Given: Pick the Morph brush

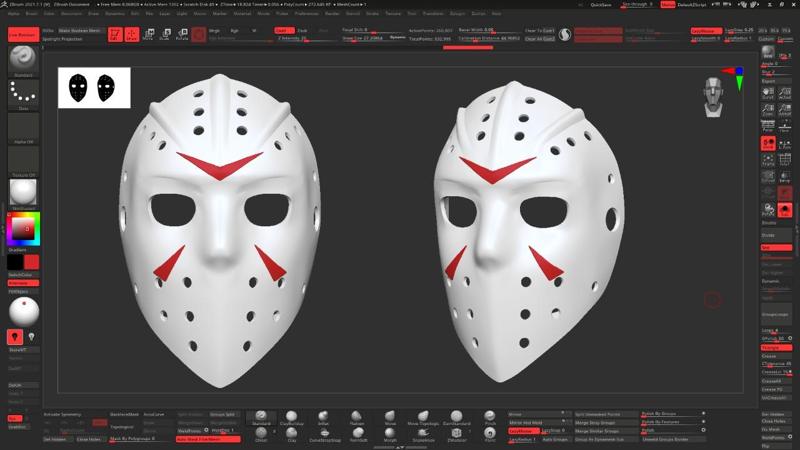Looking at the screenshot, I should click(x=390, y=434).
